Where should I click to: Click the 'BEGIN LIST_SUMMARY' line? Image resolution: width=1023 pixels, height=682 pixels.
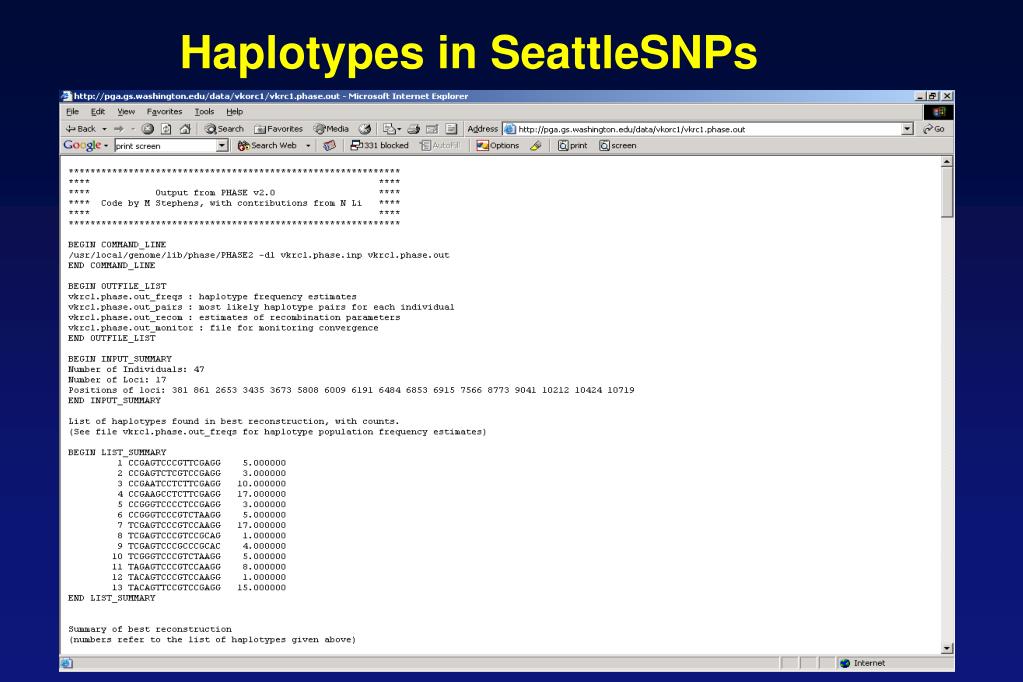(117, 452)
